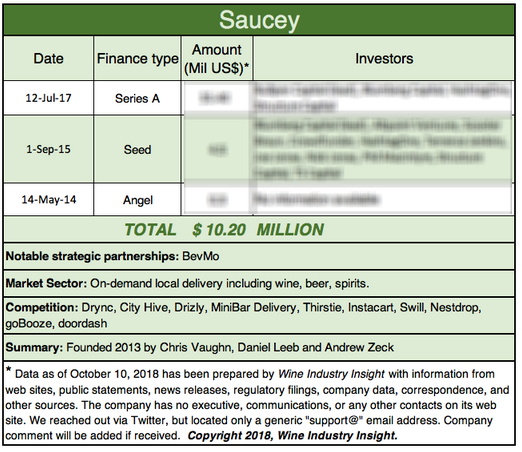Click the Market Sector description row
The width and height of the screenshot is (522, 452).
tap(259, 283)
